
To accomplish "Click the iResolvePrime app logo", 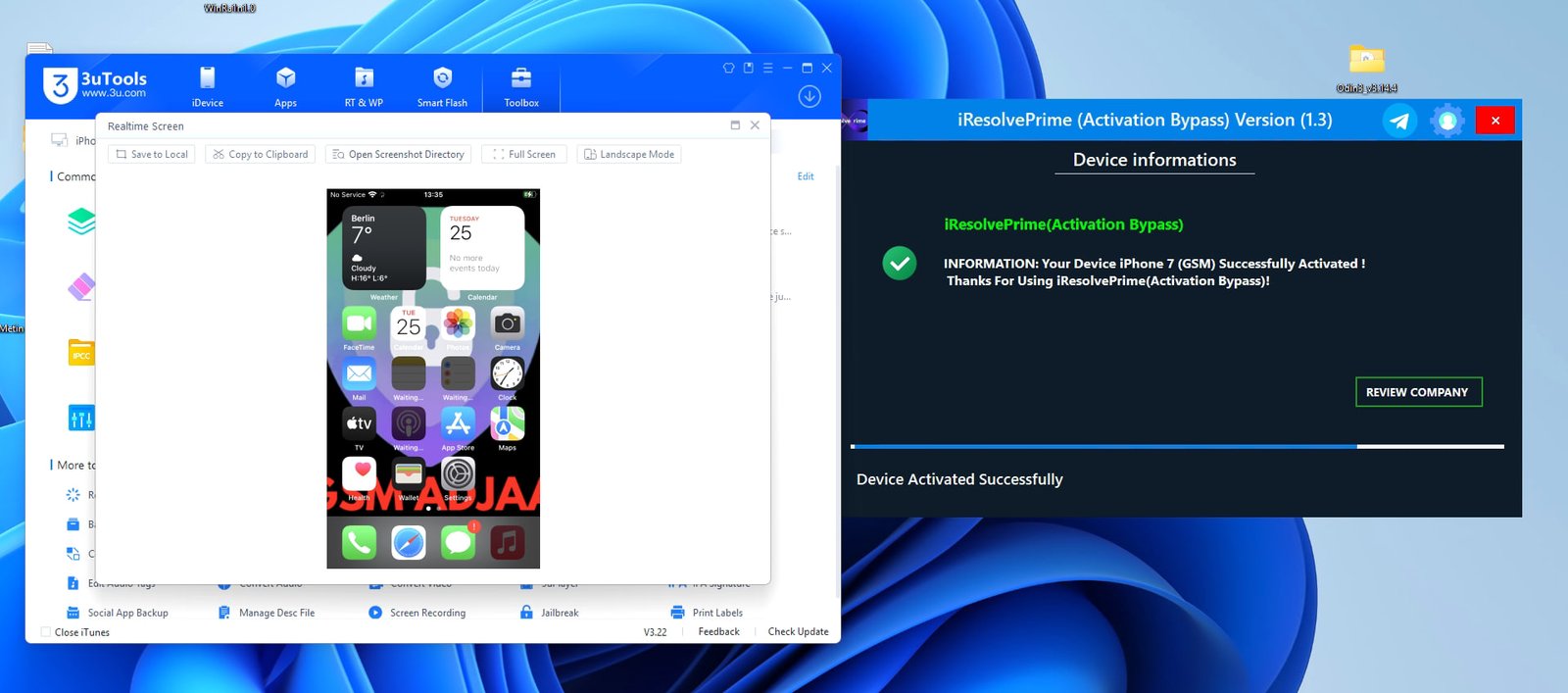I will [x=853, y=121].
